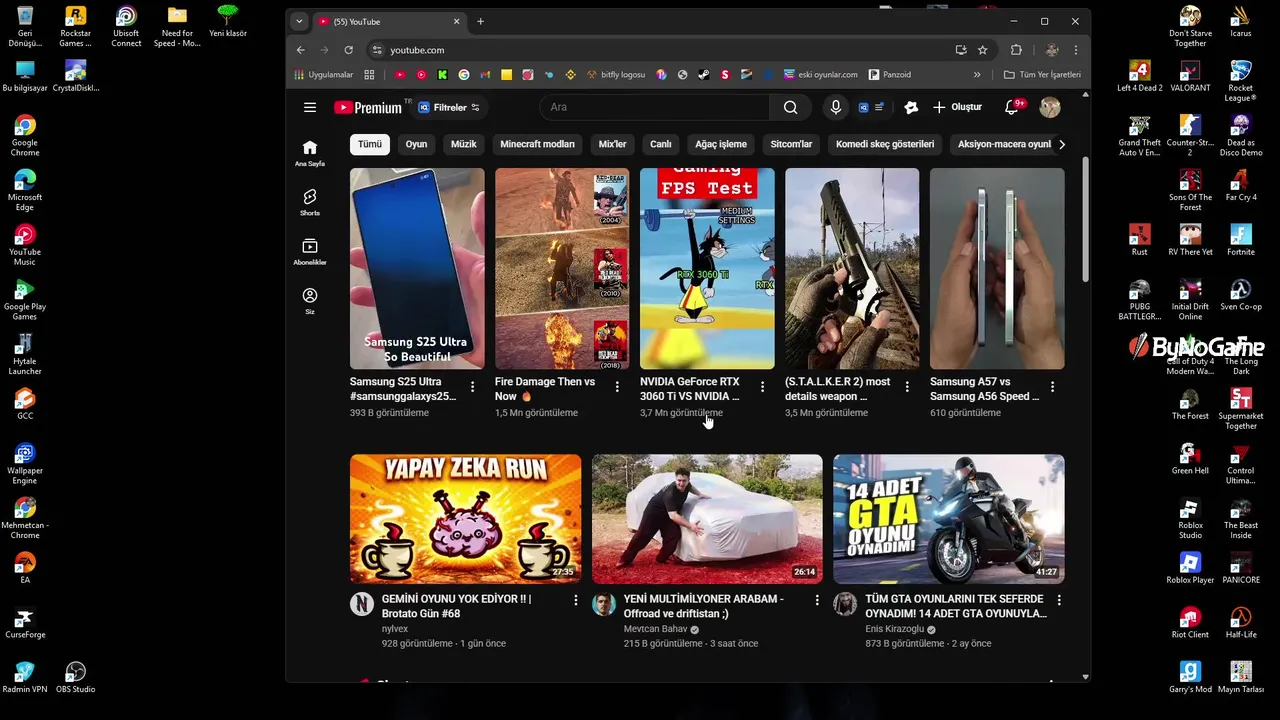Click the Oluştur create button

(x=957, y=107)
